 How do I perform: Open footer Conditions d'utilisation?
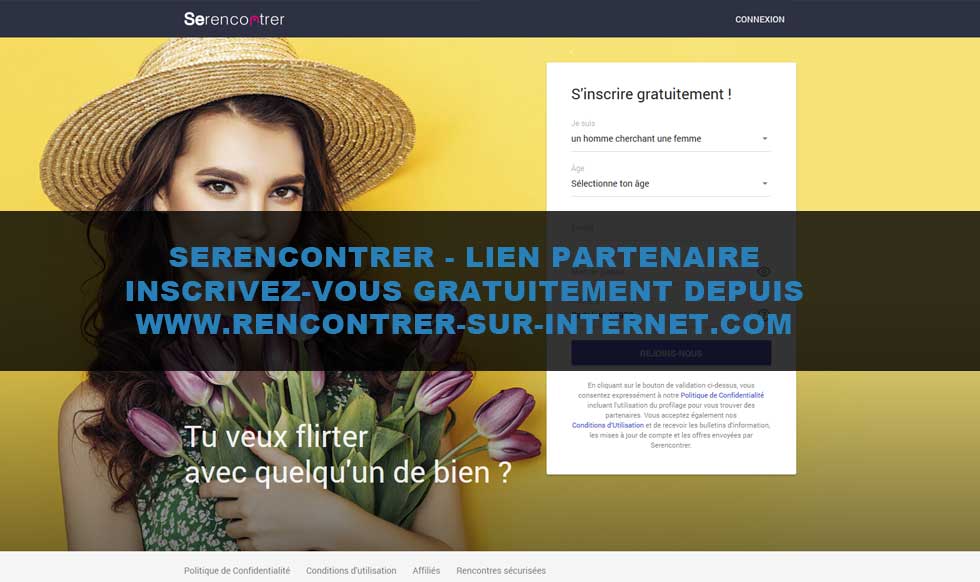(x=351, y=571)
